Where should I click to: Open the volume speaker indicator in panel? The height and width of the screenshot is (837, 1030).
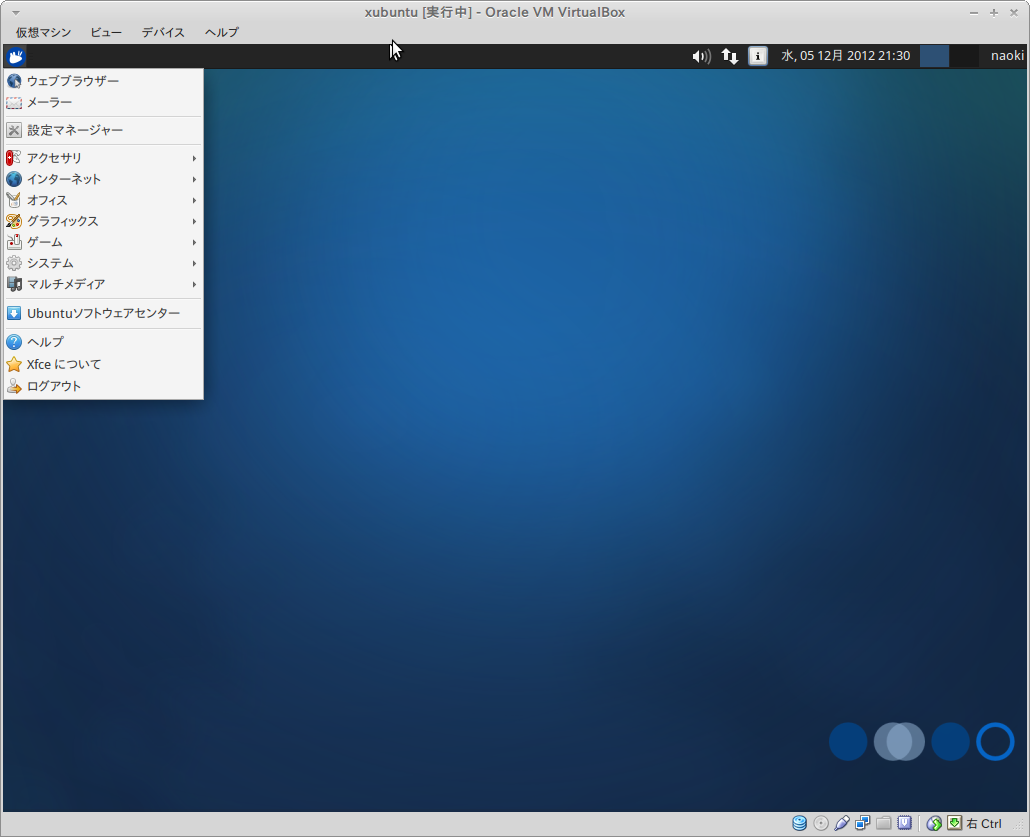(702, 57)
